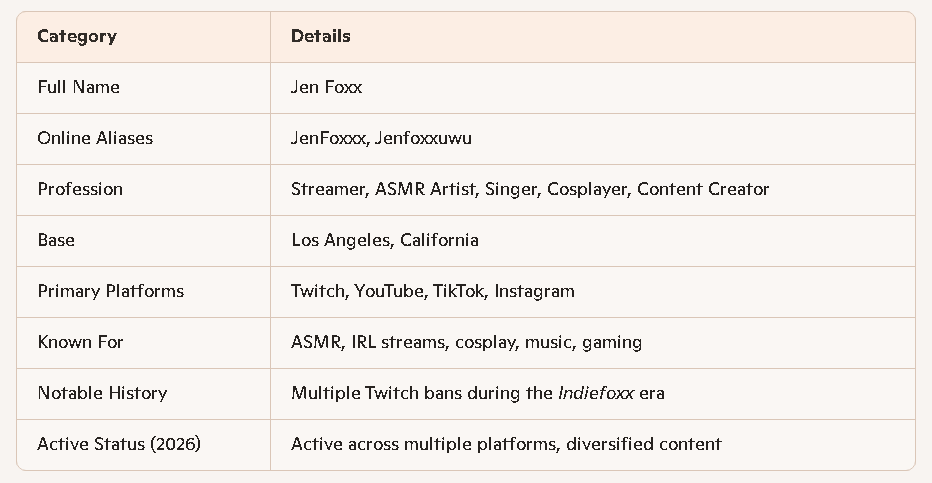Screen dimensions: 932x483
Task: Select the Notable History row label
Action: (x=102, y=393)
